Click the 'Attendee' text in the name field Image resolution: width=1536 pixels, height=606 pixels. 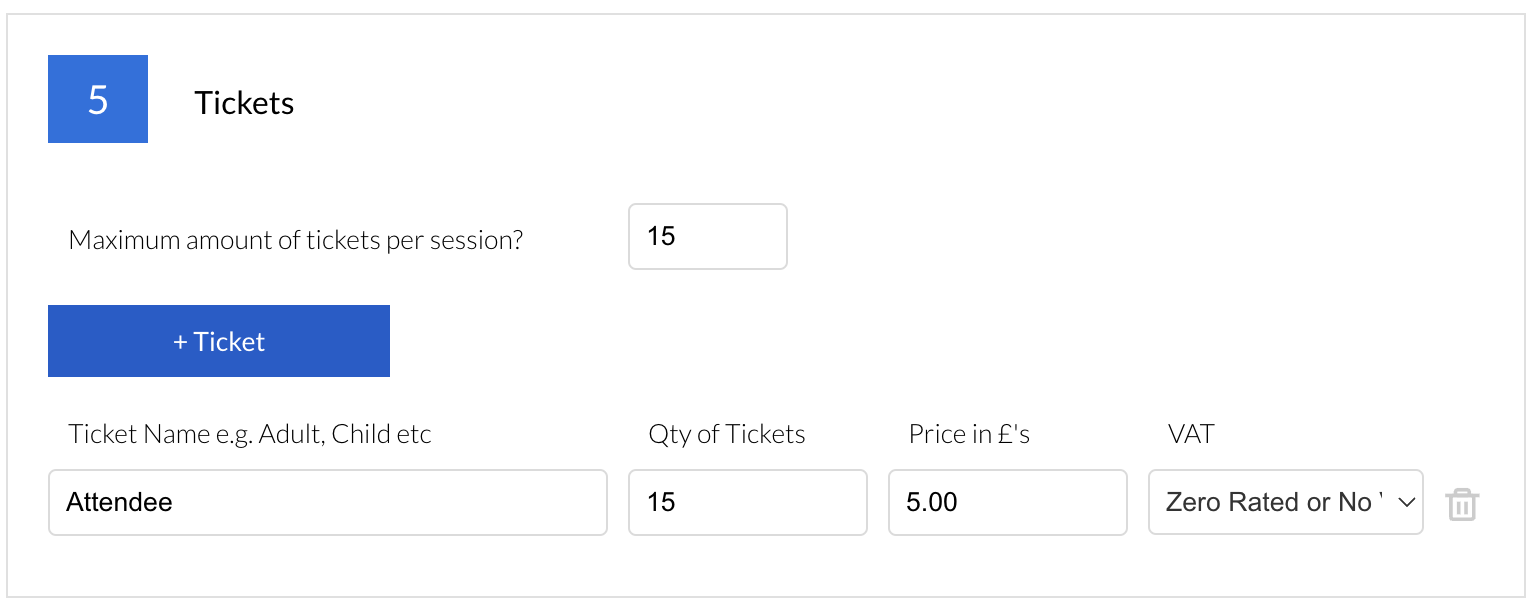click(x=120, y=502)
